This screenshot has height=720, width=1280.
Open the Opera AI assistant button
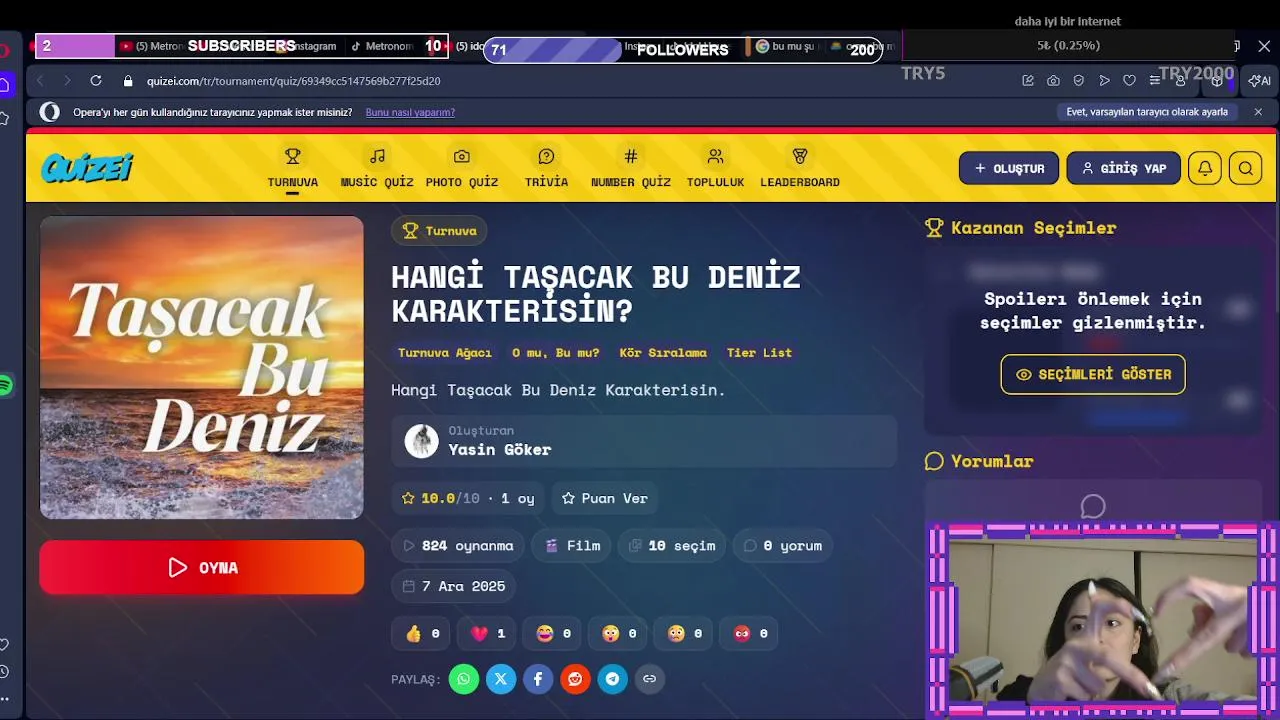point(1260,80)
